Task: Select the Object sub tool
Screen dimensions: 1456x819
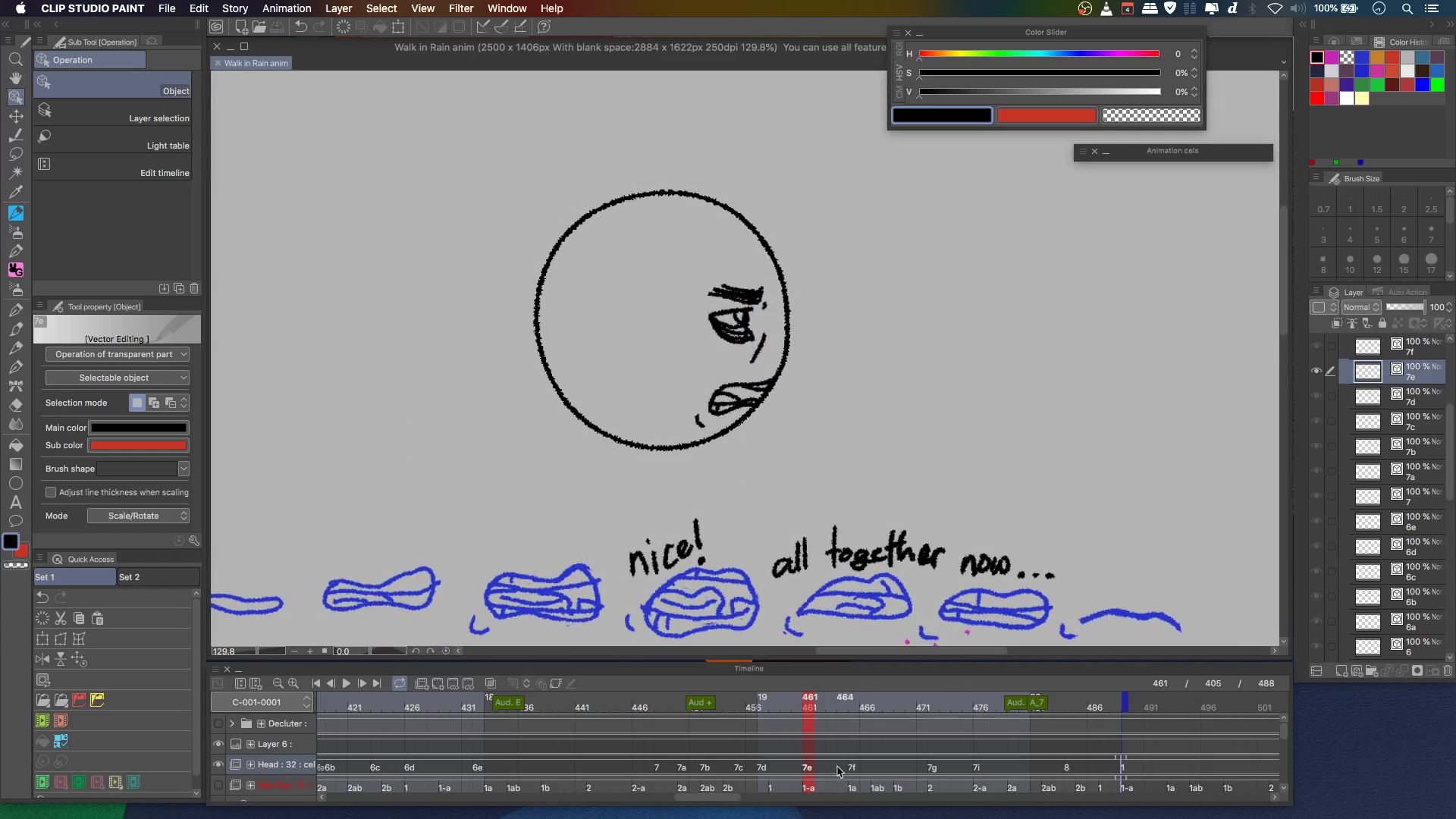Action: coord(112,84)
